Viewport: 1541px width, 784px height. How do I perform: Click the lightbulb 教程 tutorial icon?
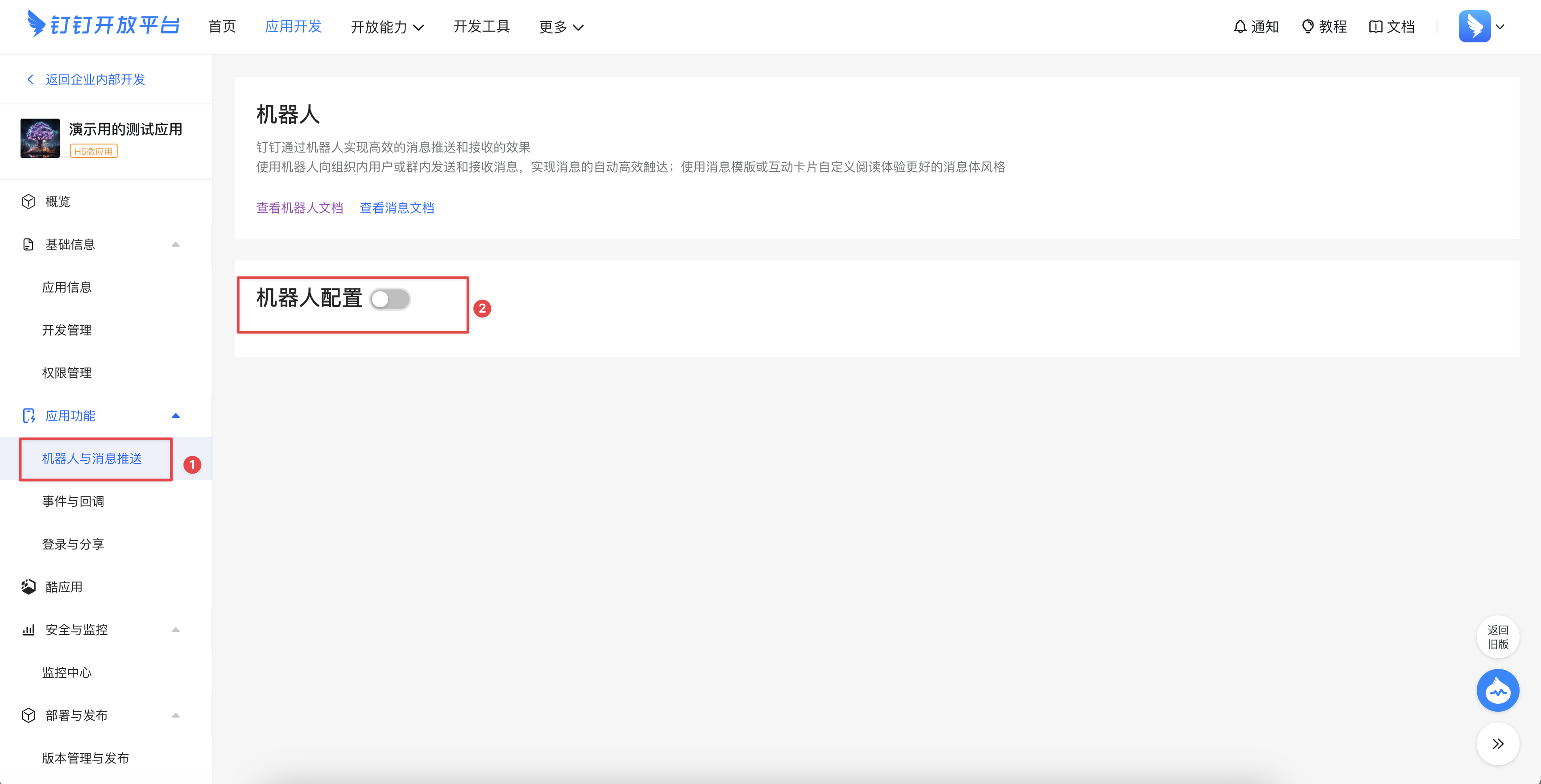coord(1308,27)
